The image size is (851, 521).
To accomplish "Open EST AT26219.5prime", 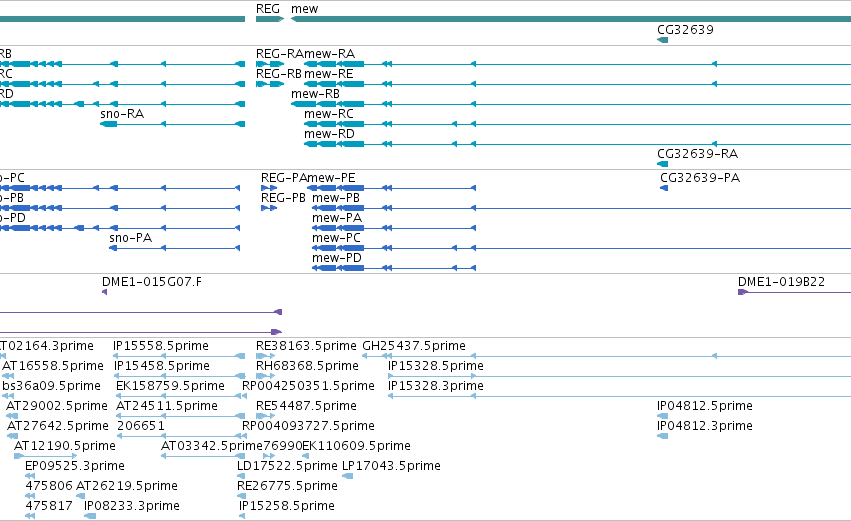I will pyautogui.click(x=126, y=487).
